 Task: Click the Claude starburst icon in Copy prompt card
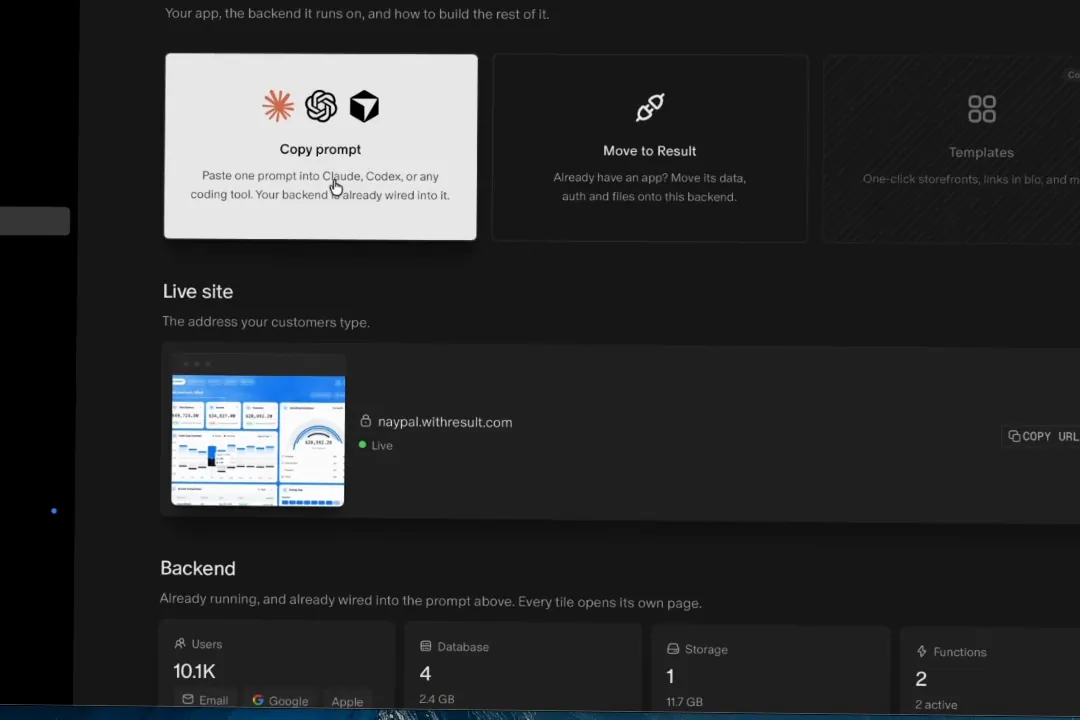pos(278,106)
